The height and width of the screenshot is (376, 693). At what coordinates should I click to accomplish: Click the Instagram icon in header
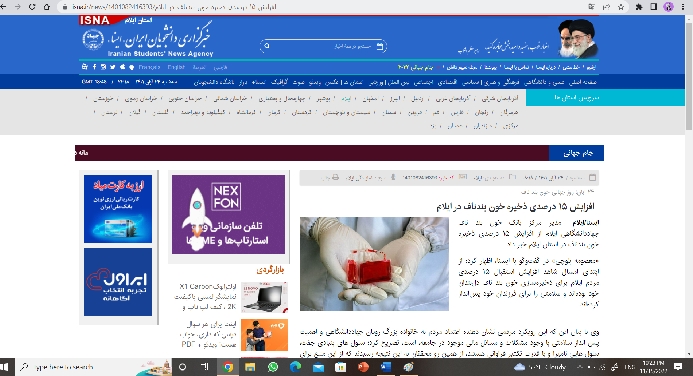pyautogui.click(x=103, y=67)
